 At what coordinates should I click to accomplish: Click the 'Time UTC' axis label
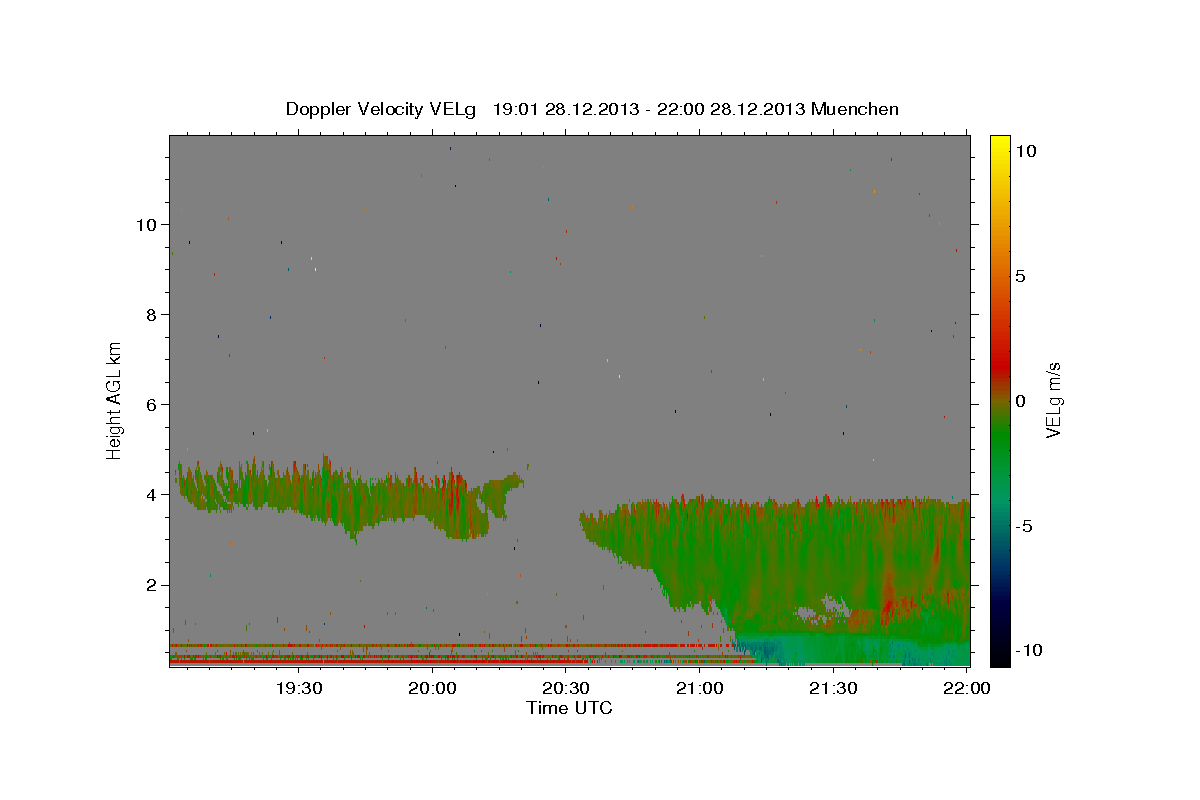pyautogui.click(x=569, y=708)
